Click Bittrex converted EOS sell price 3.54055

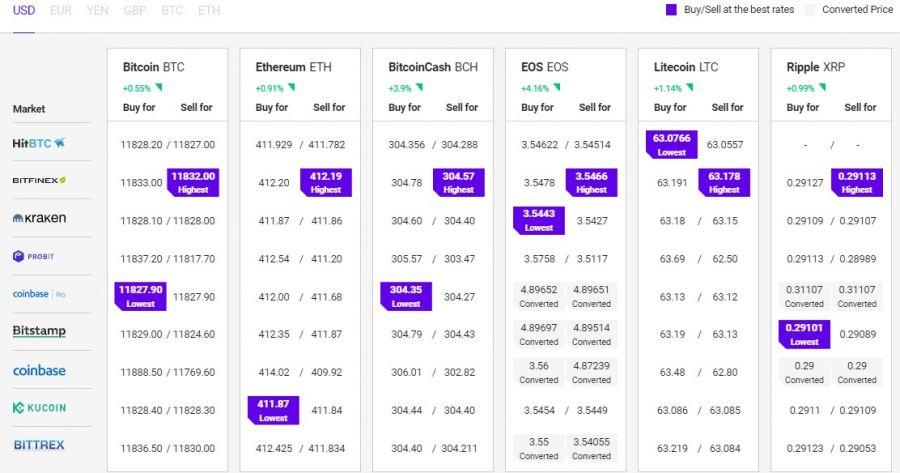591,448
